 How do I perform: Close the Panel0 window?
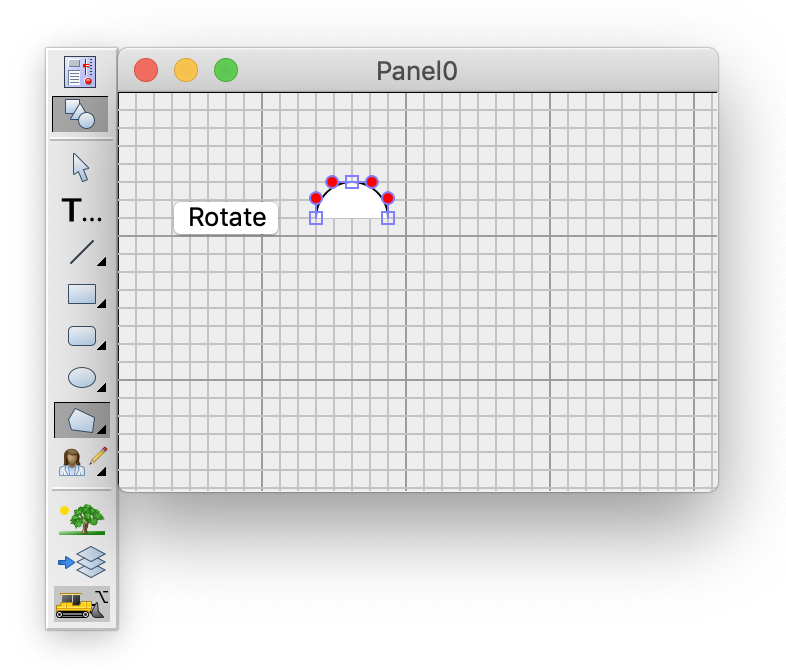click(x=146, y=70)
